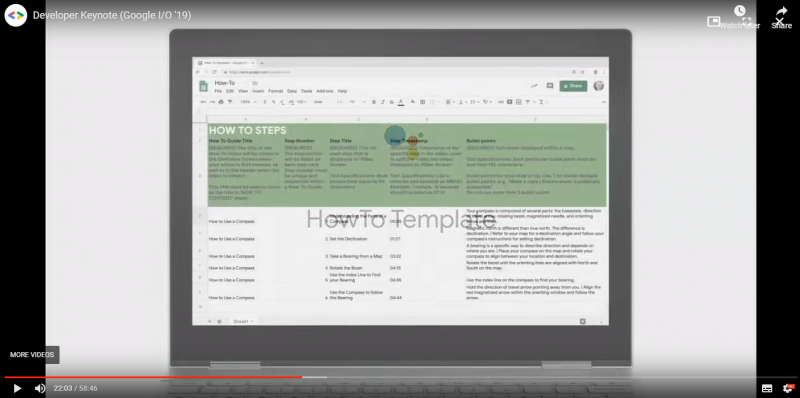Click the insert link icon in toolbar
The image size is (800, 398).
pyautogui.click(x=501, y=102)
